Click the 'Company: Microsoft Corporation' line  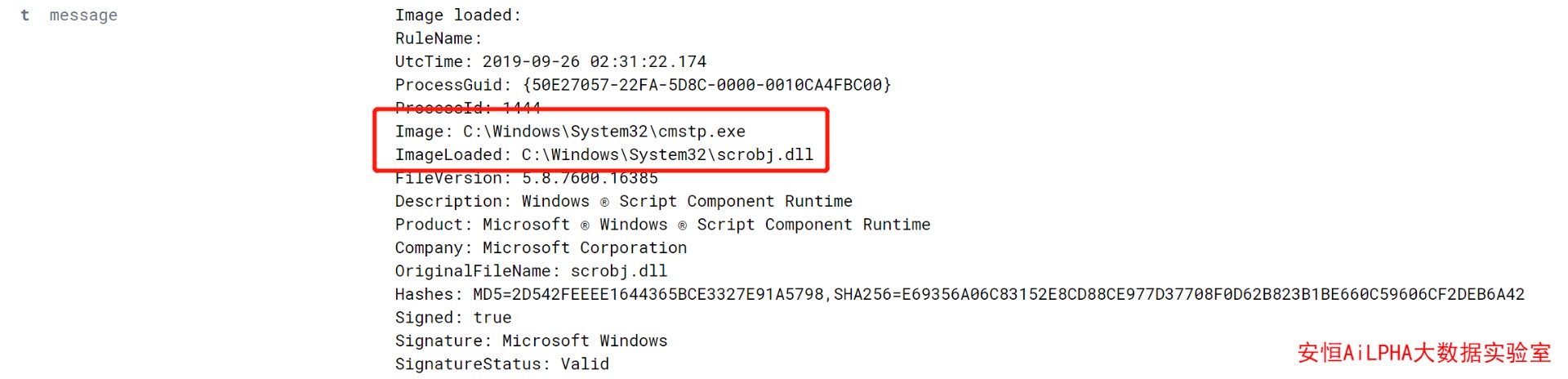pyautogui.click(x=541, y=247)
